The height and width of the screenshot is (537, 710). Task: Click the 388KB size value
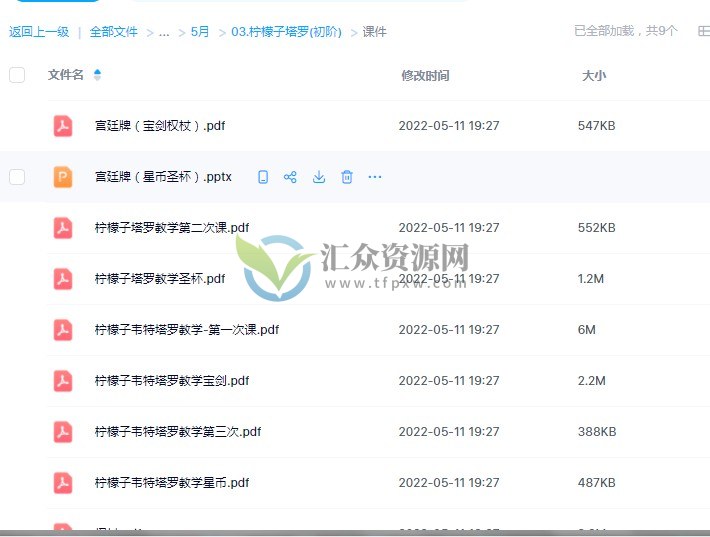597,432
